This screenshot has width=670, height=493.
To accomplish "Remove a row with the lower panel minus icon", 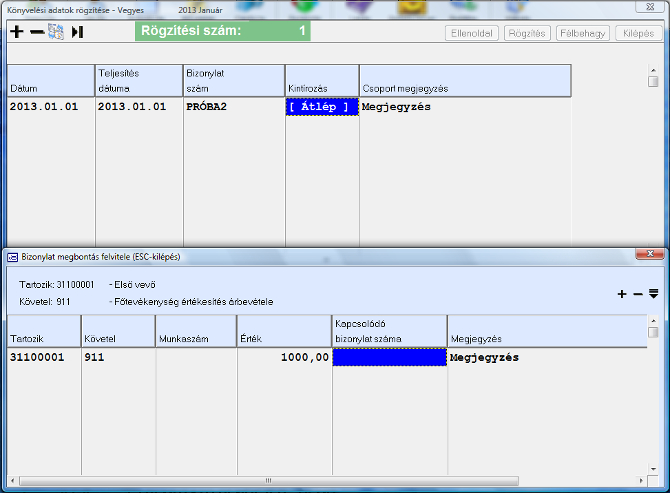I will point(638,294).
